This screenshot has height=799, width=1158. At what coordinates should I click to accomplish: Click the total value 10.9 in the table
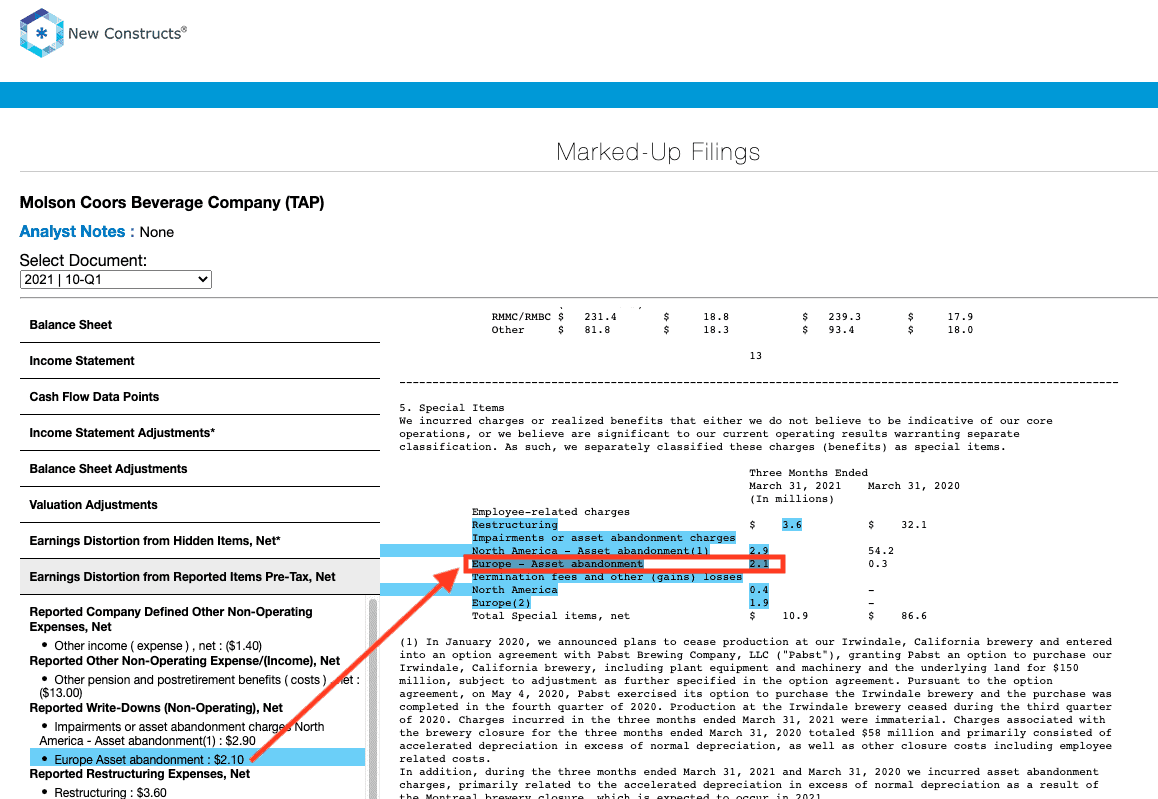pos(795,616)
